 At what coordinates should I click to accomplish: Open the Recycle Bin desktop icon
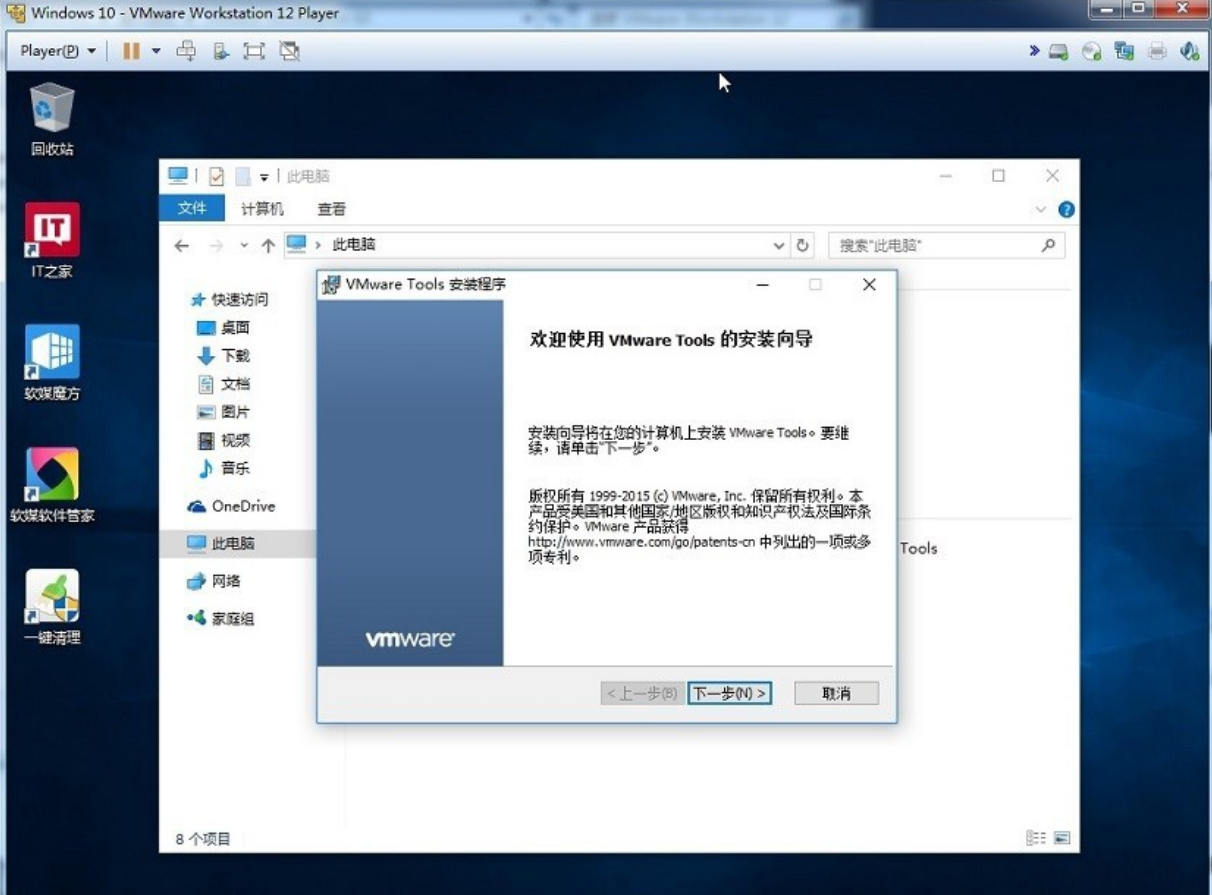click(52, 119)
